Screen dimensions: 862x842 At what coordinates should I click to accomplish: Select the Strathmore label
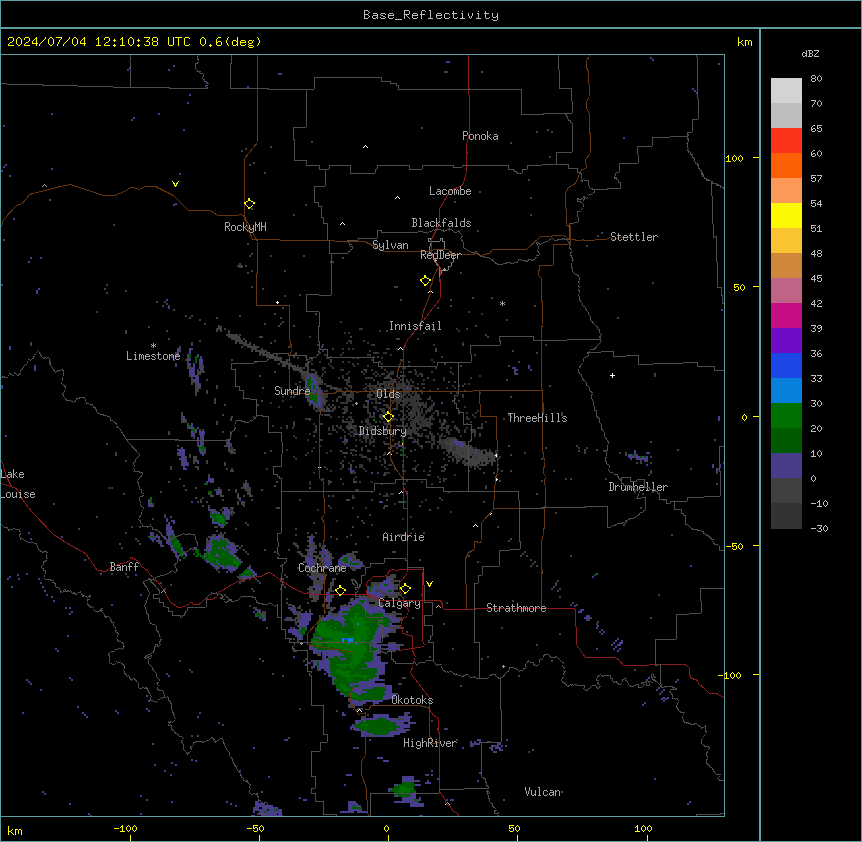(x=516, y=608)
